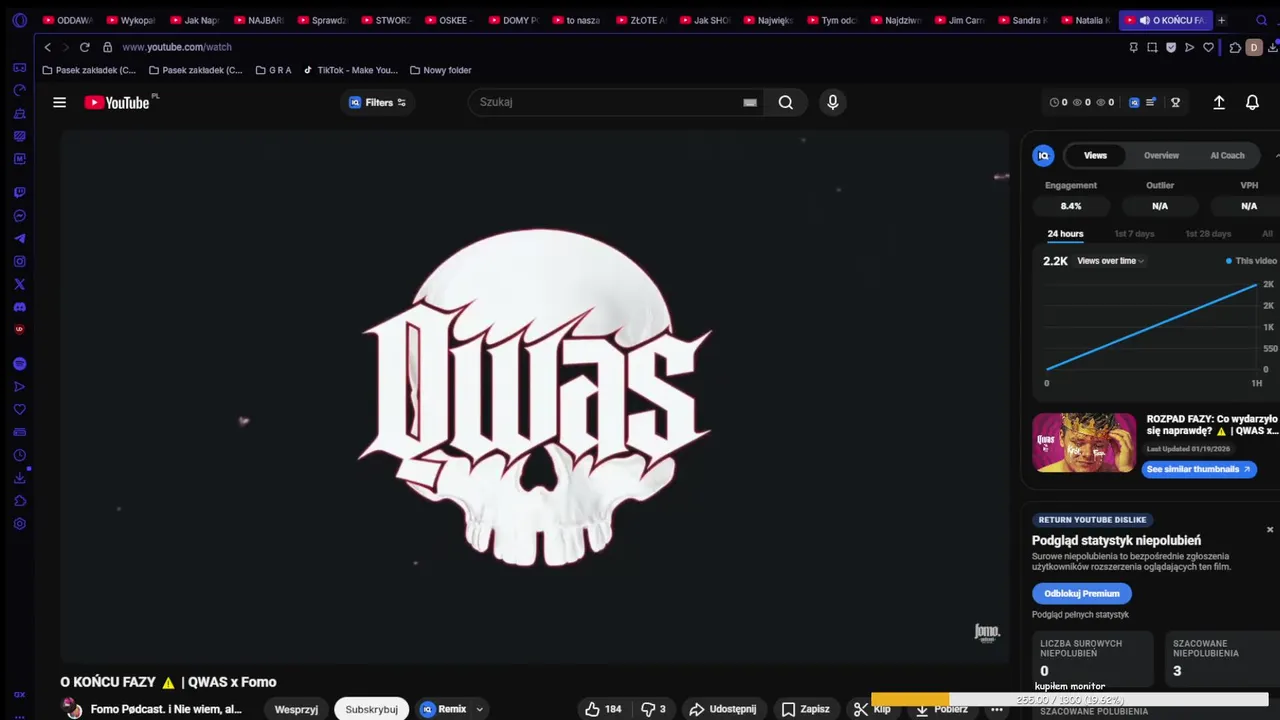
Task: Click the Fomo Podcast channel avatar
Action: pyautogui.click(x=72, y=709)
